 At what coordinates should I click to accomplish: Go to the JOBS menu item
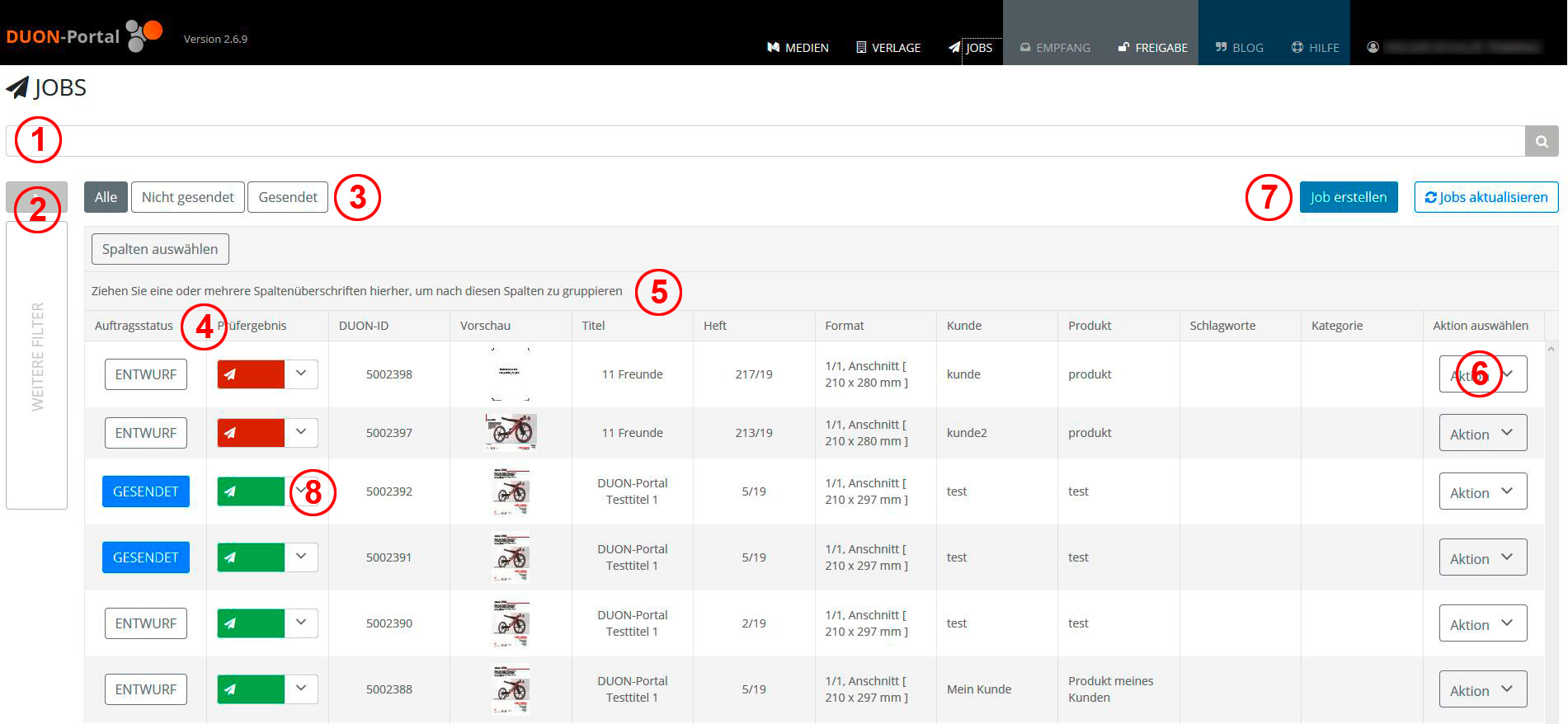pyautogui.click(x=971, y=48)
